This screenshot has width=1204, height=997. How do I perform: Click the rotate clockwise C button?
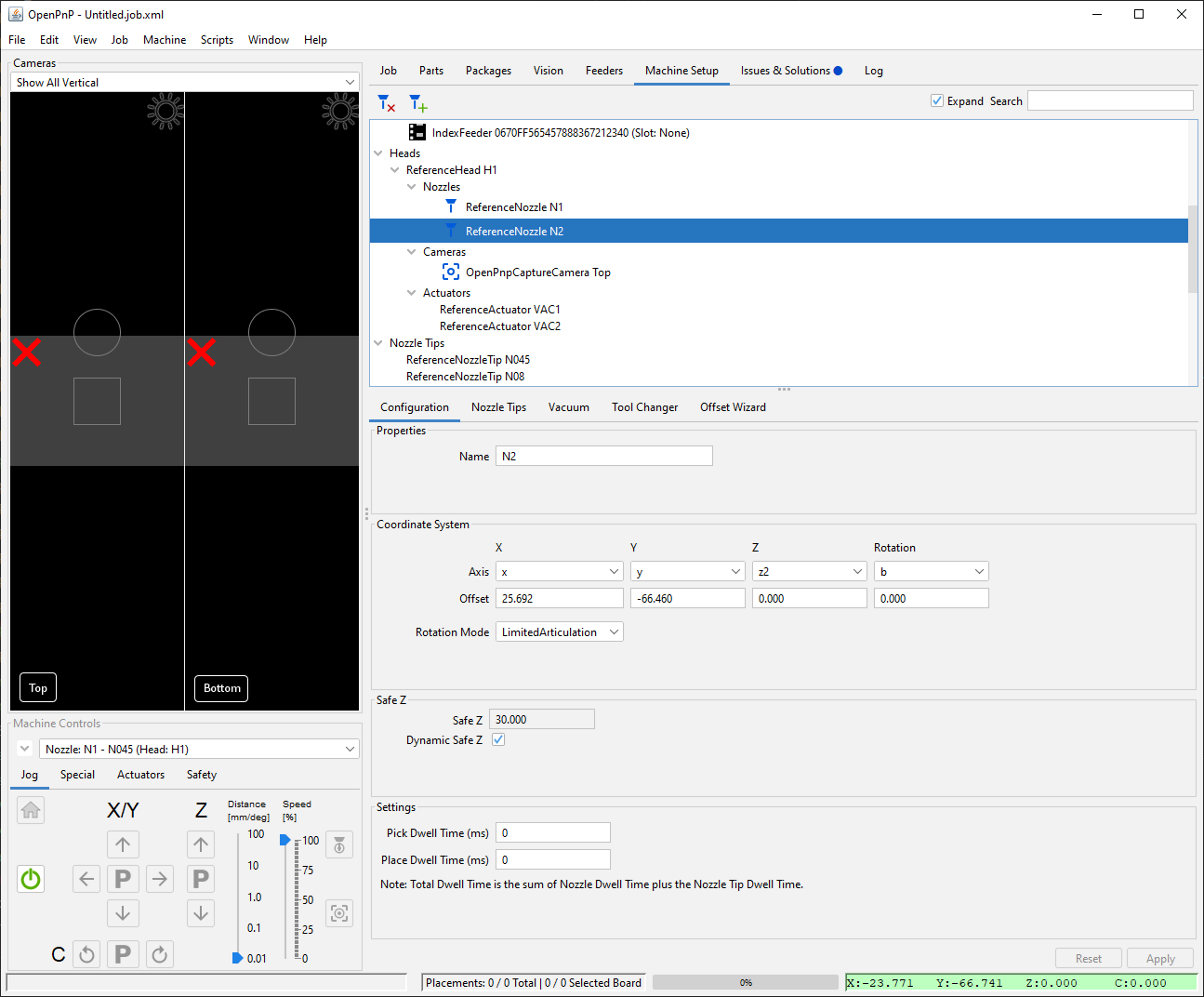coord(160,954)
